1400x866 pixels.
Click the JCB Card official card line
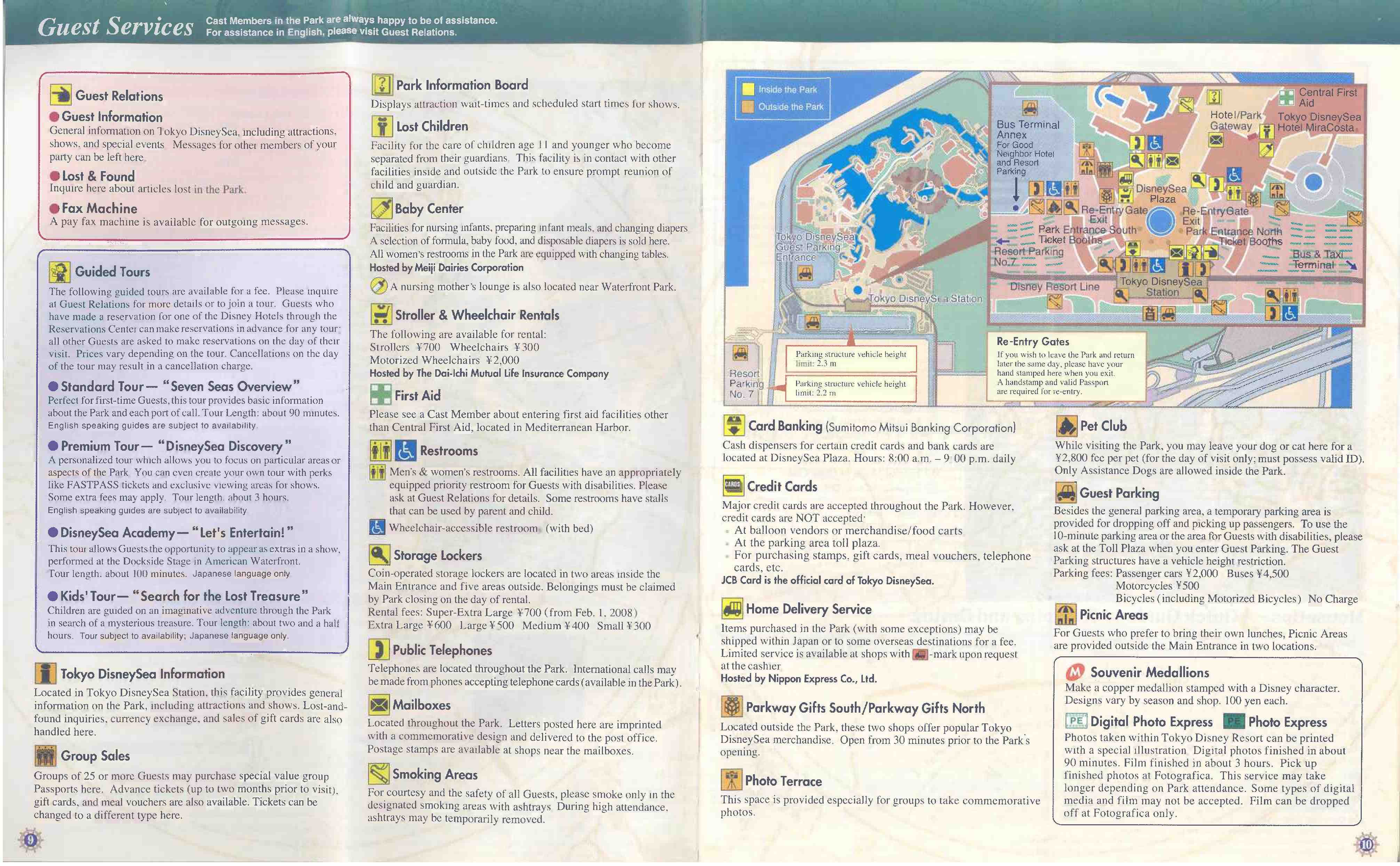827,580
